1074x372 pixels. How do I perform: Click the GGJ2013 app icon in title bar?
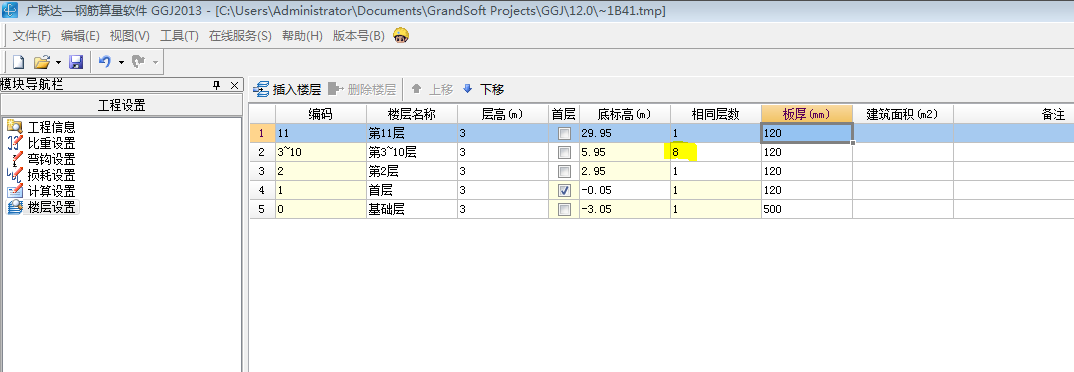(11, 10)
